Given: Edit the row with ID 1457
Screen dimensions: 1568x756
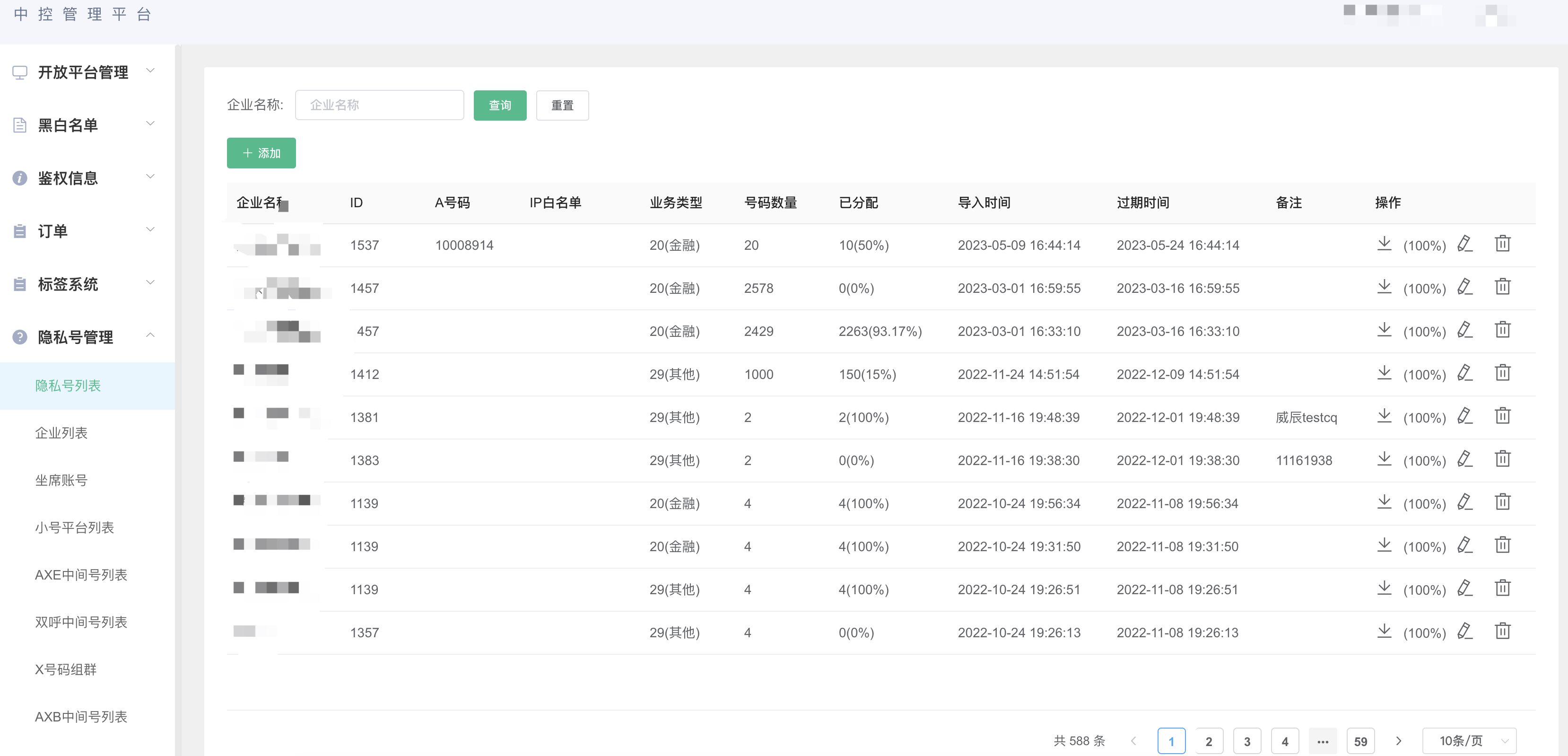Looking at the screenshot, I should 1465,287.
